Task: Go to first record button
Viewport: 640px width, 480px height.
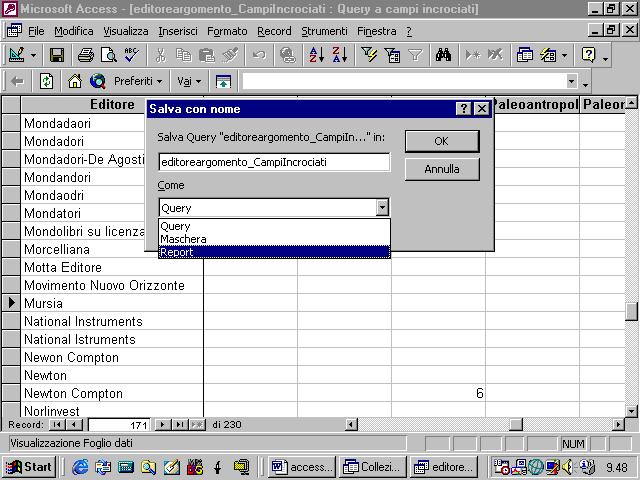Action: click(57, 424)
